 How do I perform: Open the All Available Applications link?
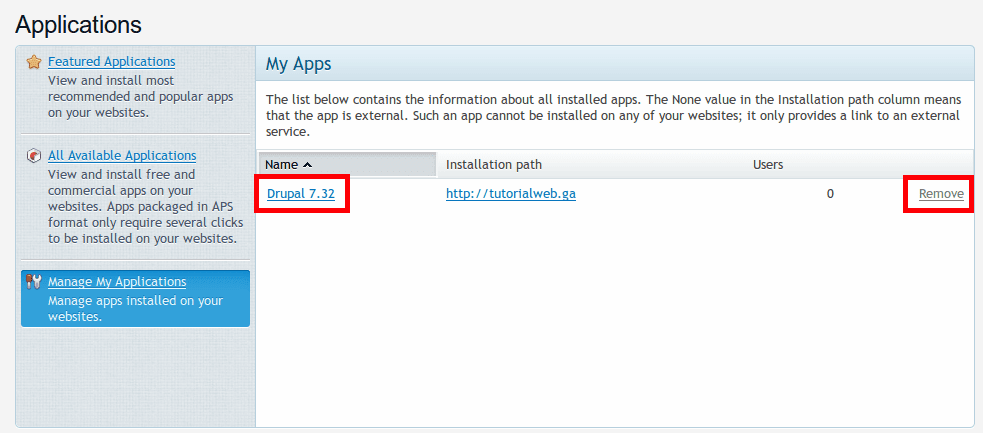(x=122, y=155)
